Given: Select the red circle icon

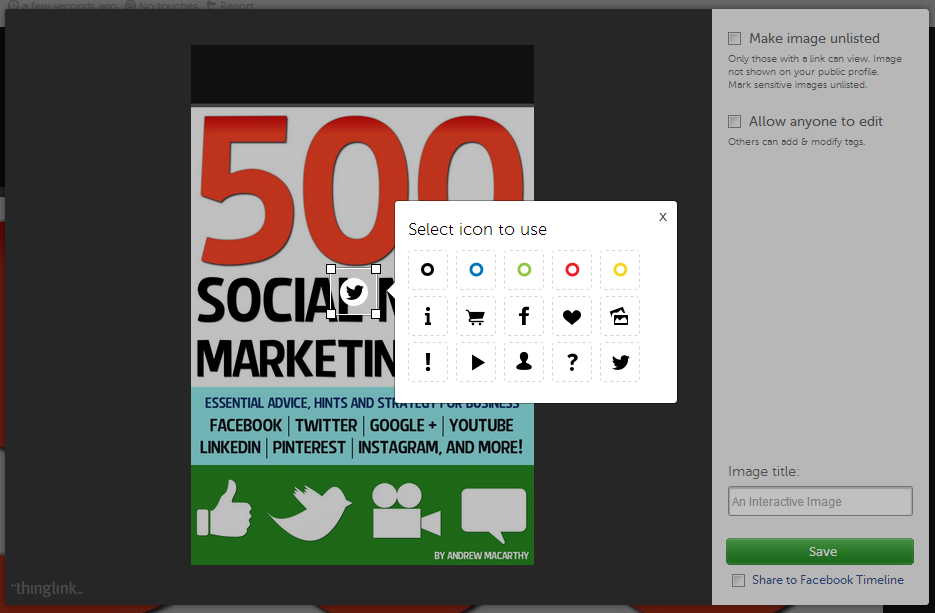Looking at the screenshot, I should [572, 270].
